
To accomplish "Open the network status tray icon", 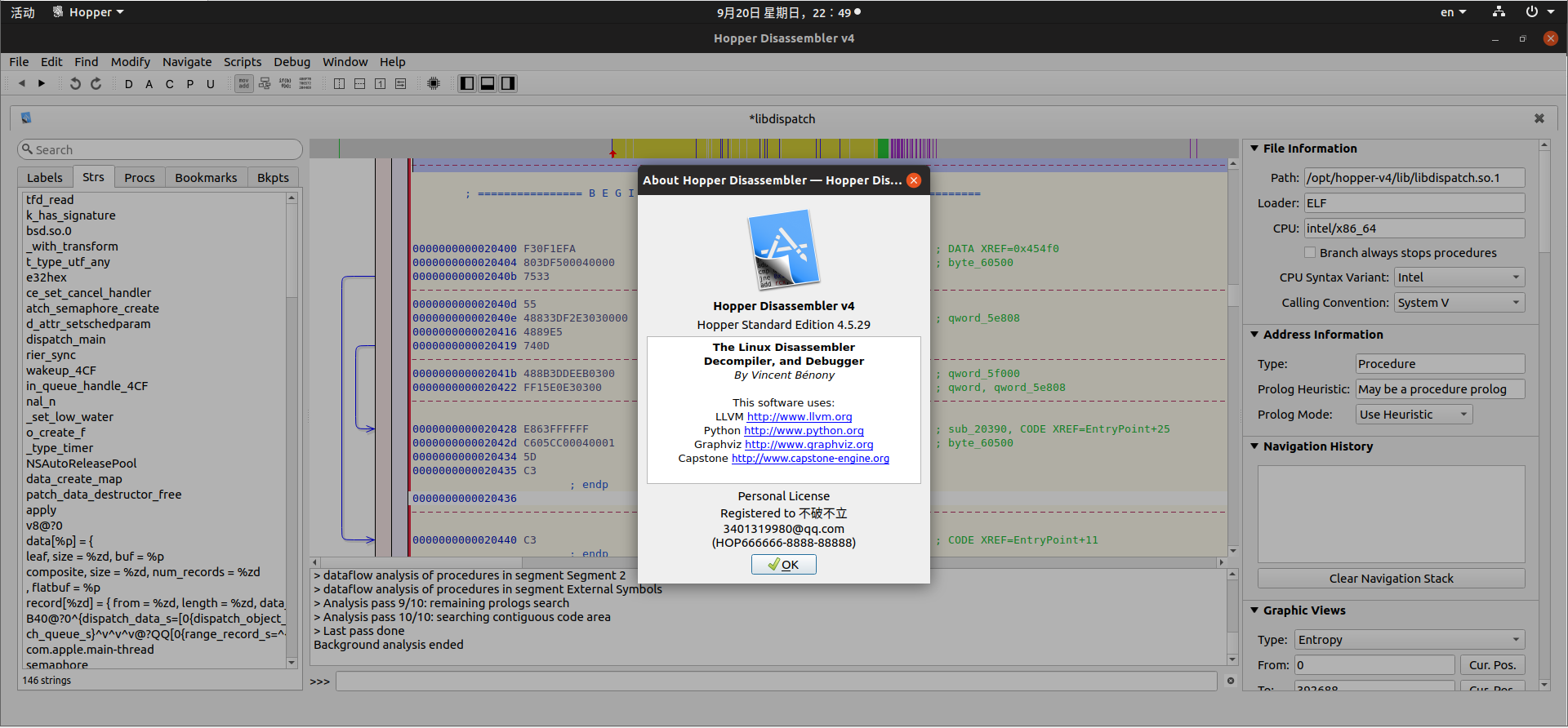I will [x=1499, y=12].
